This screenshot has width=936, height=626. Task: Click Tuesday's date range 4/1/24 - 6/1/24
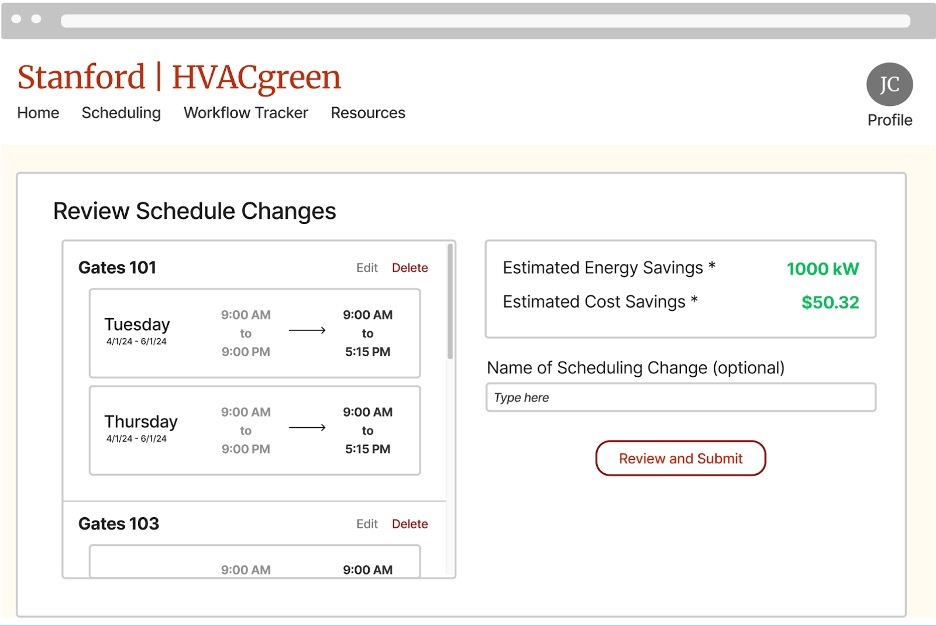pos(137,341)
